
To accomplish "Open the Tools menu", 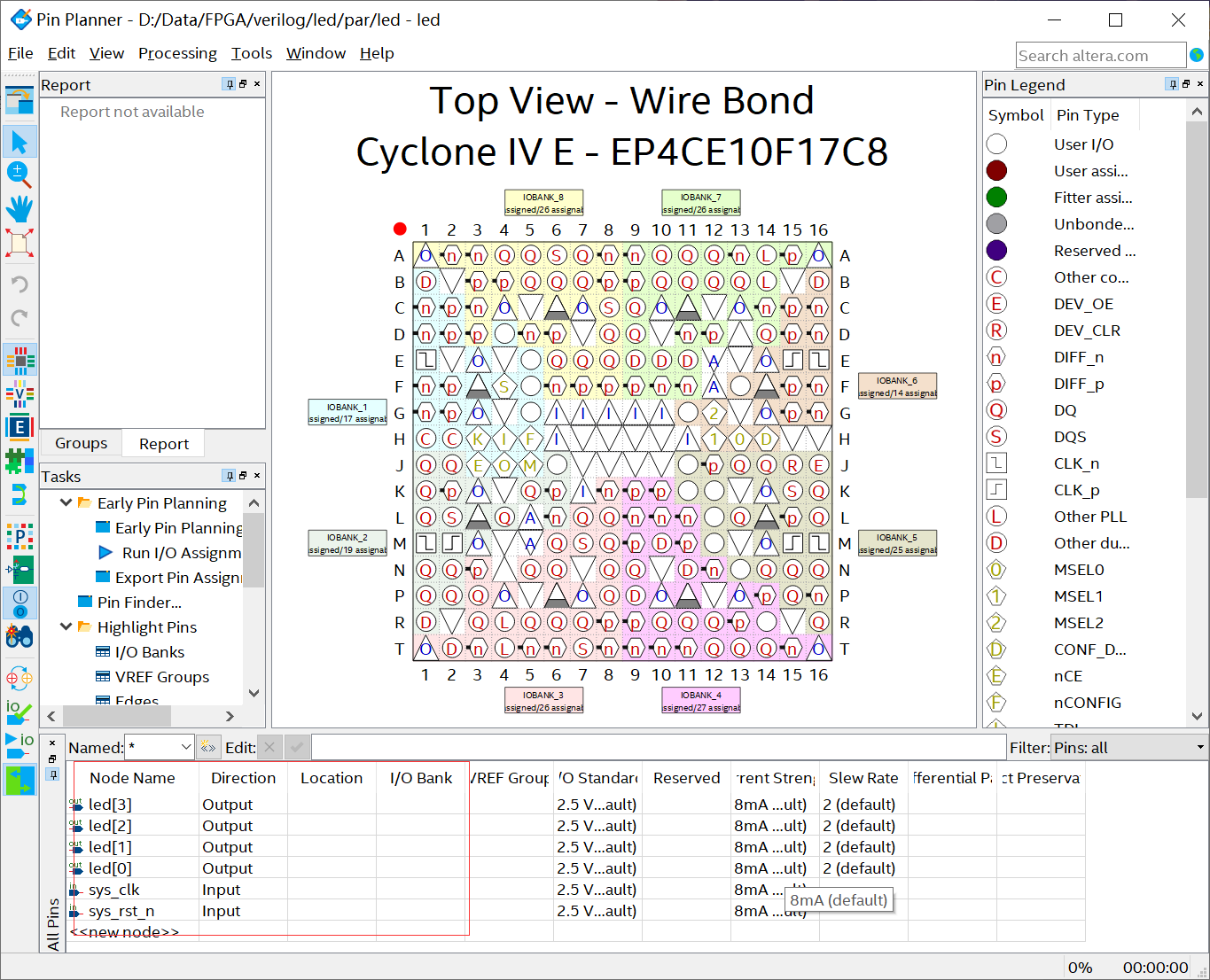I will [252, 53].
